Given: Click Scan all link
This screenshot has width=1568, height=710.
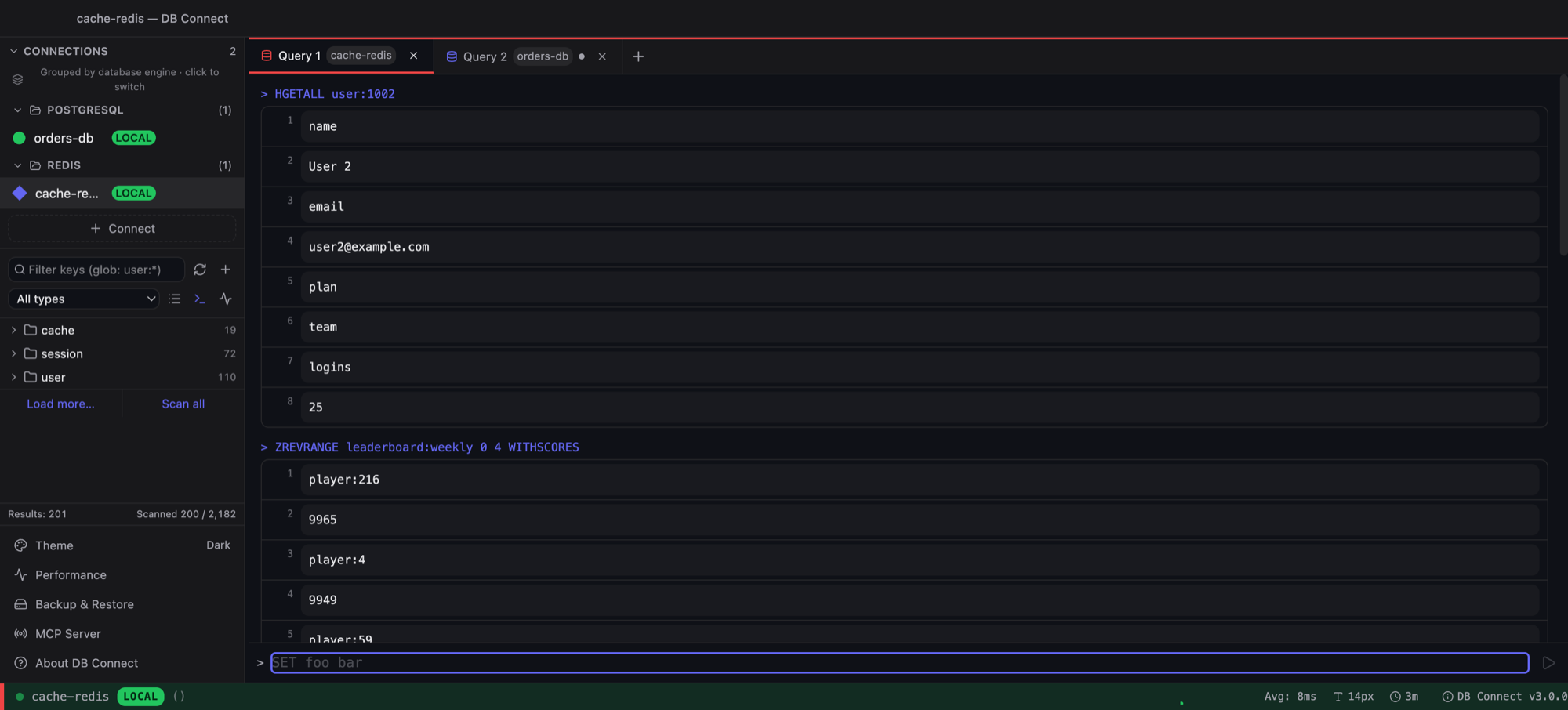Looking at the screenshot, I should click(183, 404).
